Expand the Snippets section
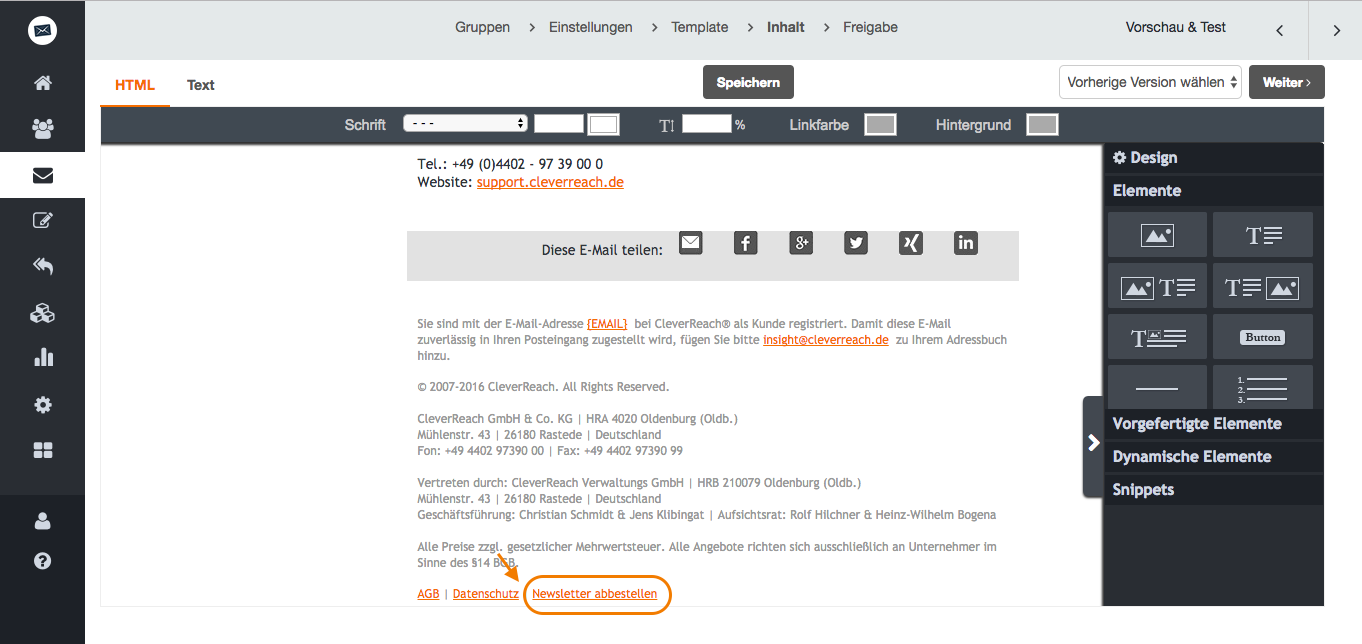 (1213, 490)
